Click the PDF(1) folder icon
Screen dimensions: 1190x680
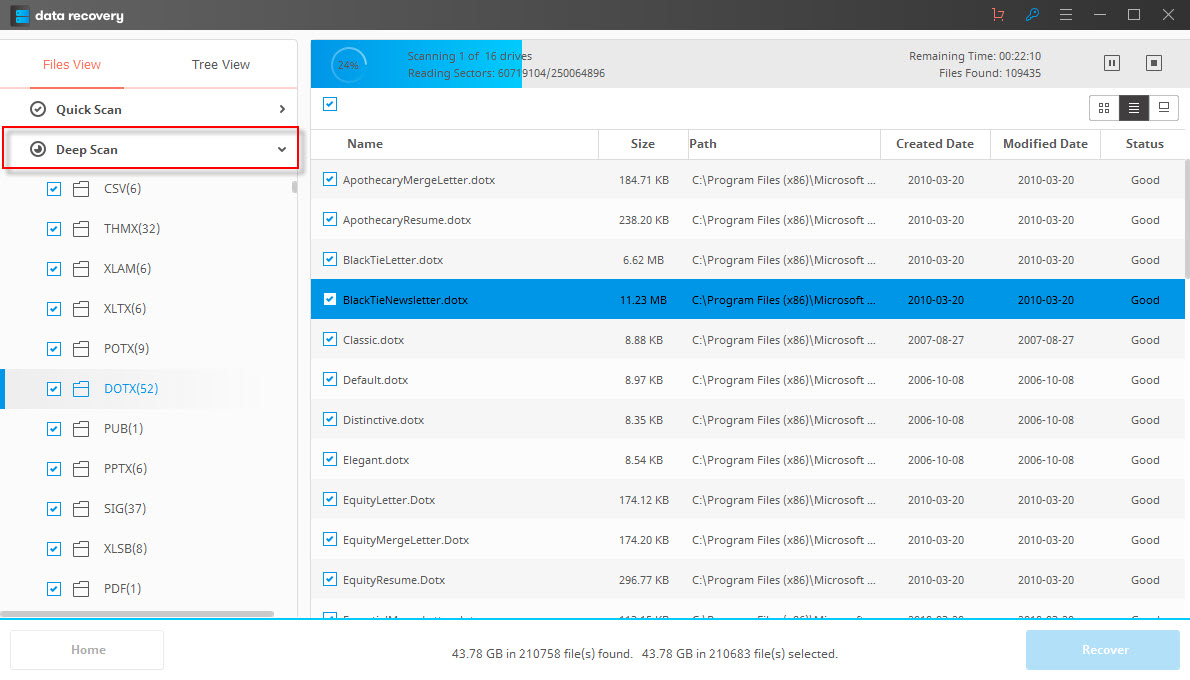(x=81, y=589)
